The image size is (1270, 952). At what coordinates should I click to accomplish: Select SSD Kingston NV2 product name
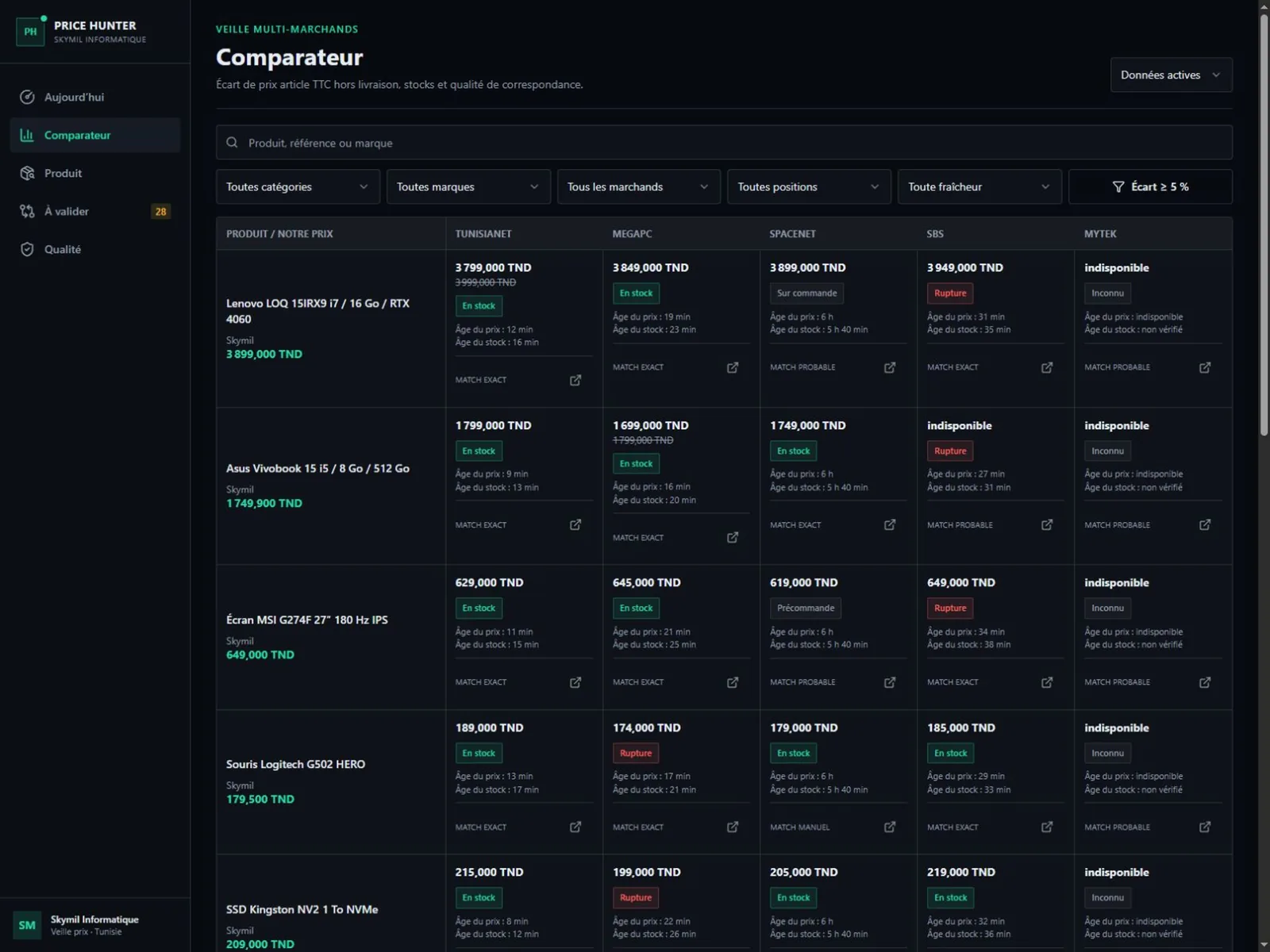click(x=302, y=909)
